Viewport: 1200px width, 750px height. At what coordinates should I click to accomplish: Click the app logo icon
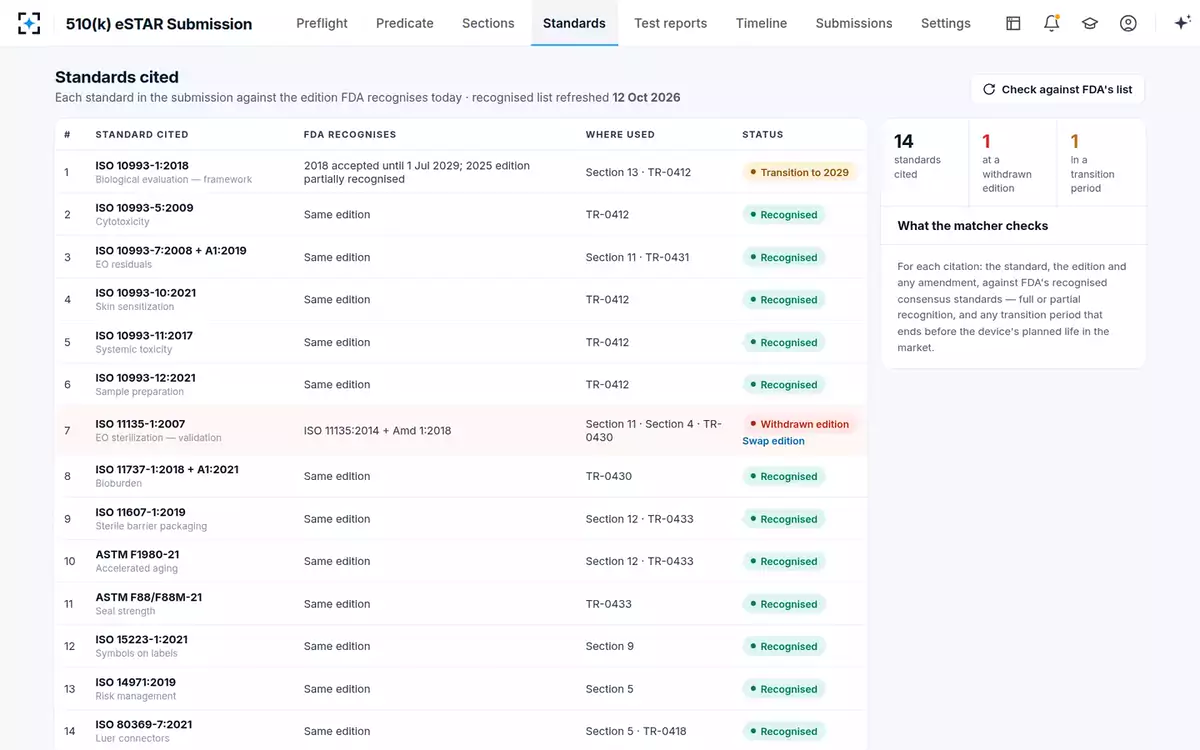29,23
